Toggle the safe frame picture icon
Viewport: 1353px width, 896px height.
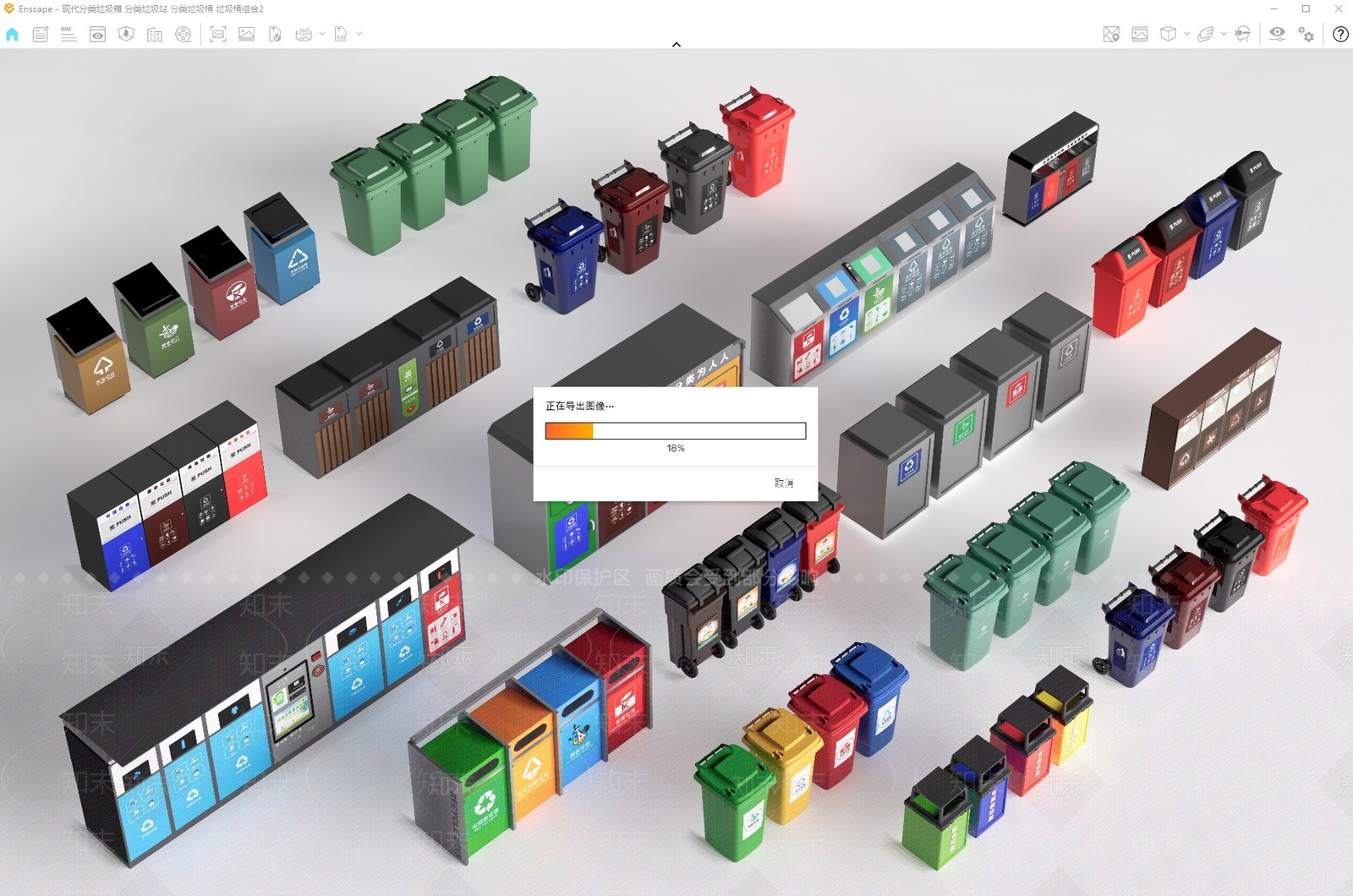tap(1140, 35)
